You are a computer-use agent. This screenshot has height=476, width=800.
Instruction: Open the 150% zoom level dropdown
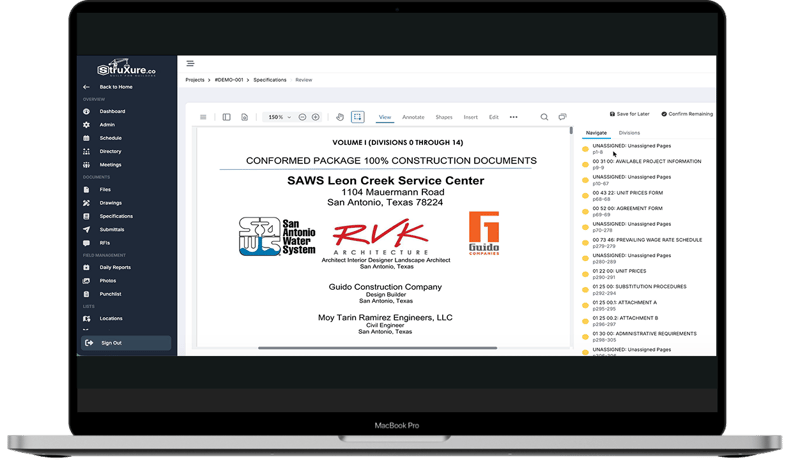point(279,117)
